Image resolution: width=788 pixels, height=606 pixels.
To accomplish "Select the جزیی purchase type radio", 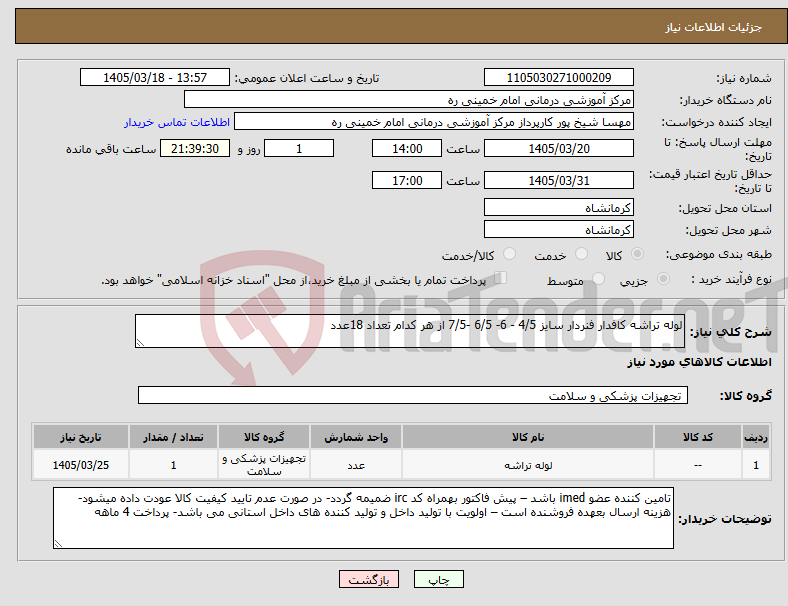I will pyautogui.click(x=663, y=278).
